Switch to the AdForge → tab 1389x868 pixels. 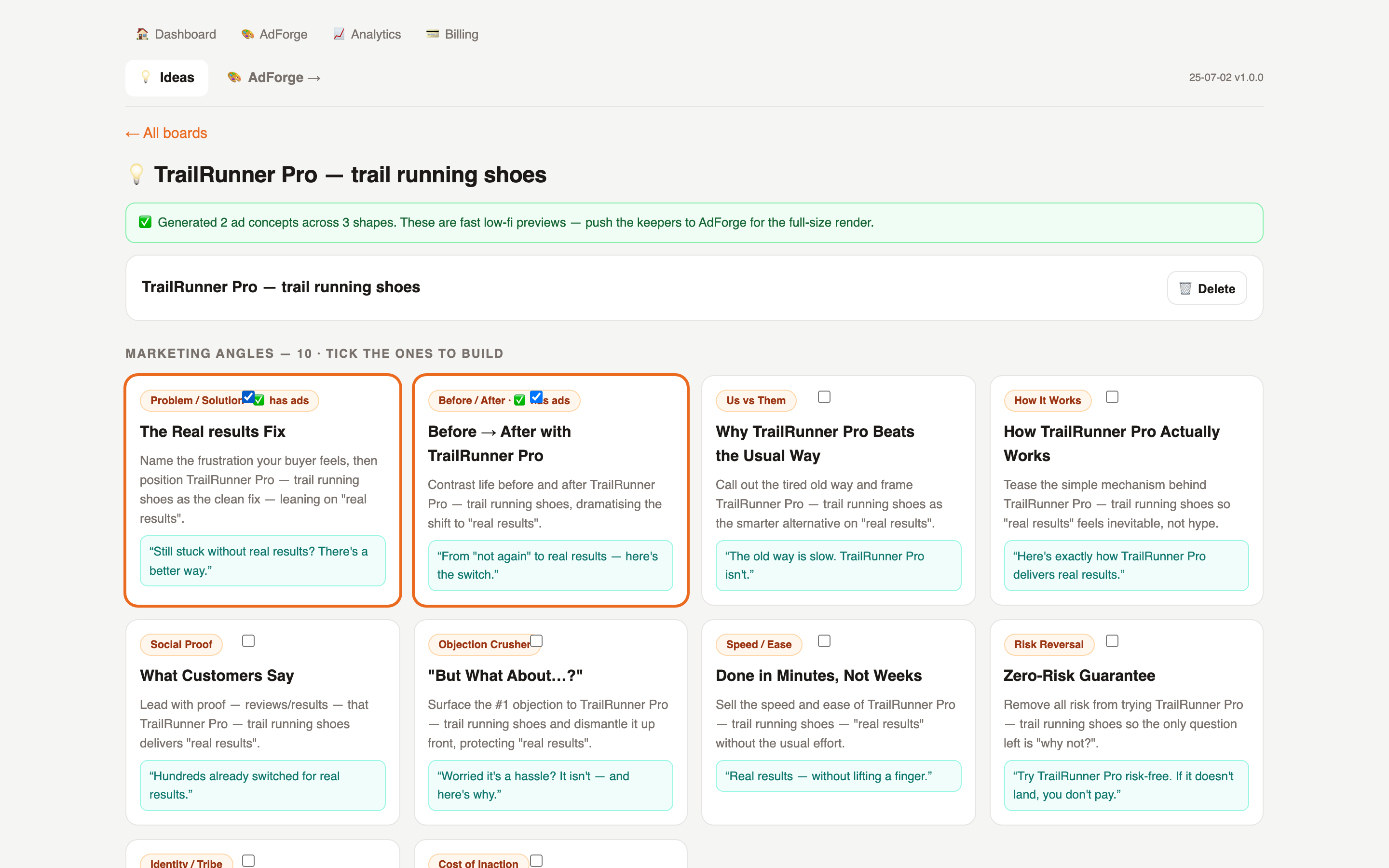coord(274,78)
